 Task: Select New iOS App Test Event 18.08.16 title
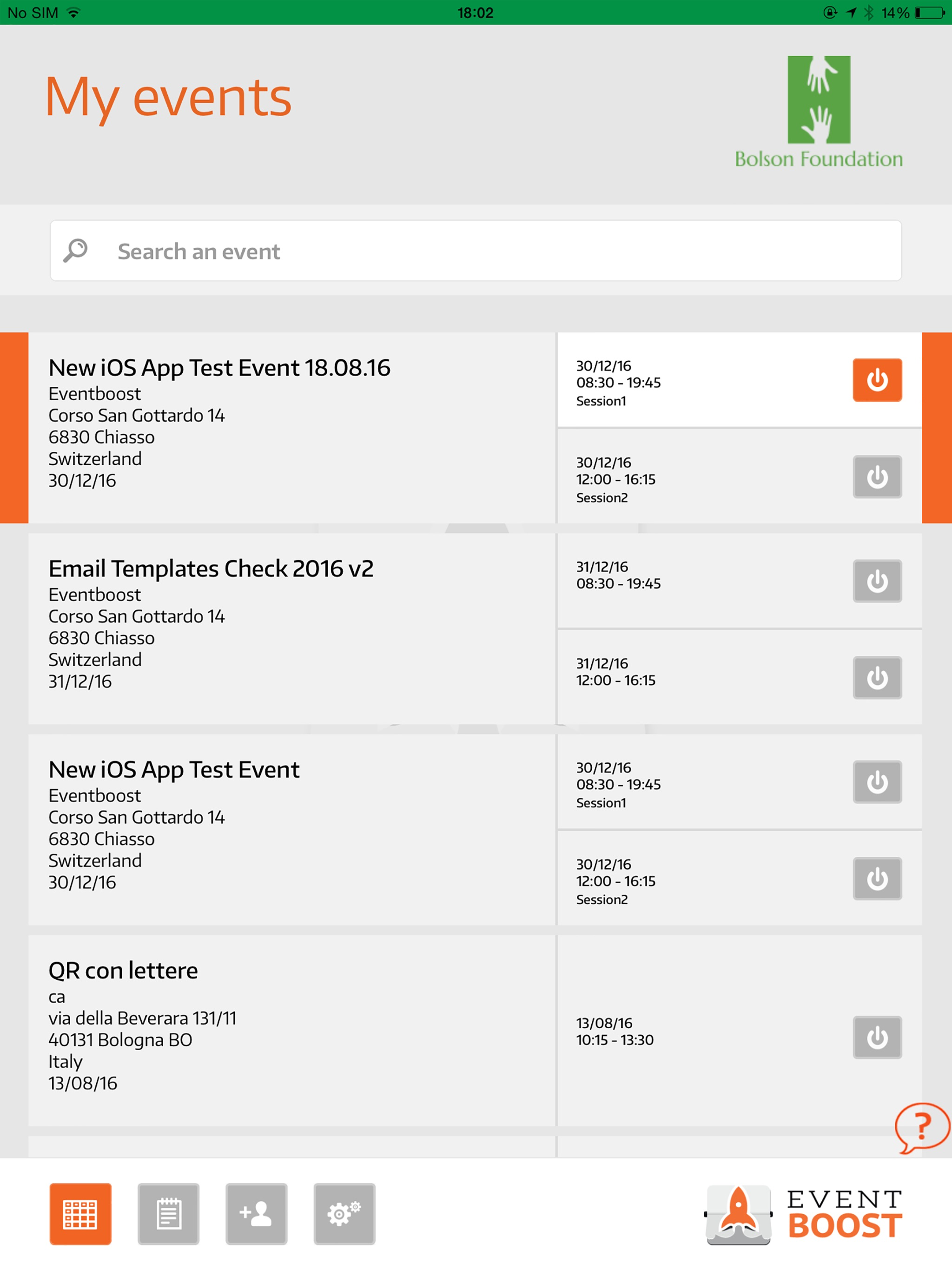[219, 368]
